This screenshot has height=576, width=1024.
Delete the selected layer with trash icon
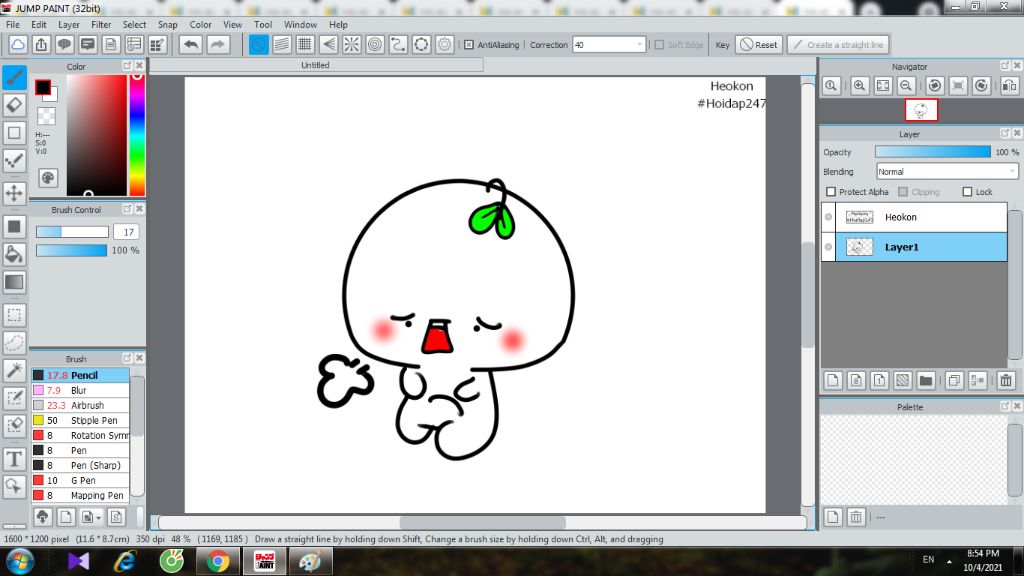[1006, 380]
